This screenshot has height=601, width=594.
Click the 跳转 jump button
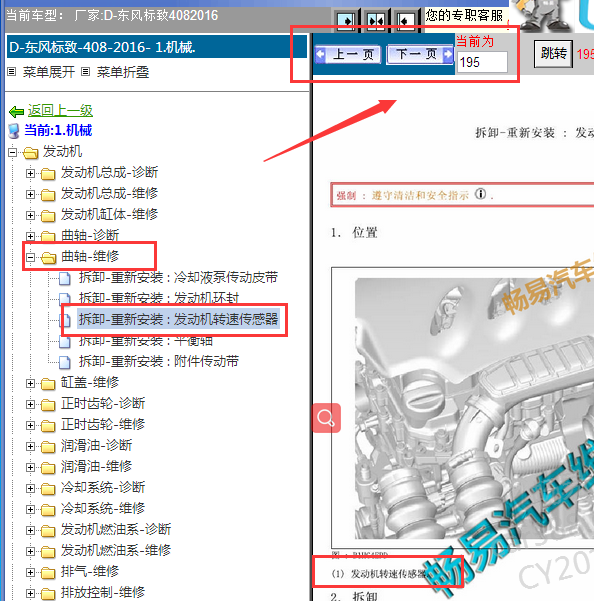pyautogui.click(x=554, y=54)
